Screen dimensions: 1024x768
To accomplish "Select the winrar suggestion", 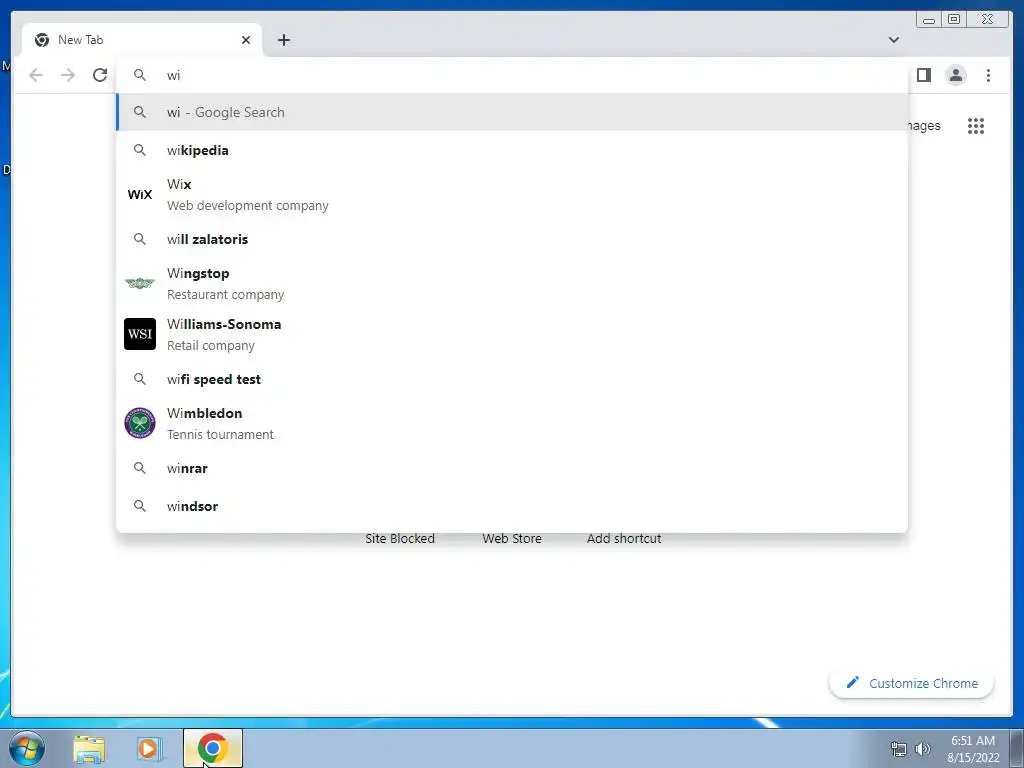I will [512, 468].
